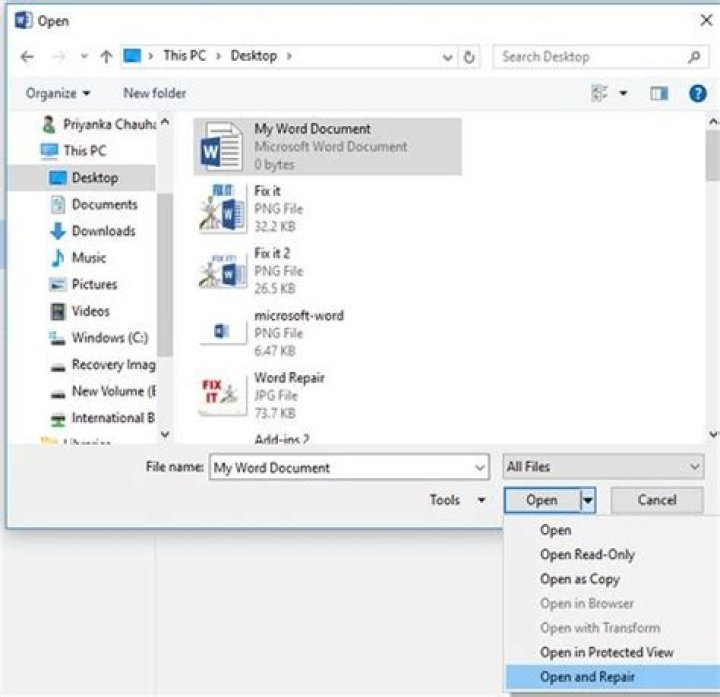Change the file view layout icon

[x=600, y=93]
